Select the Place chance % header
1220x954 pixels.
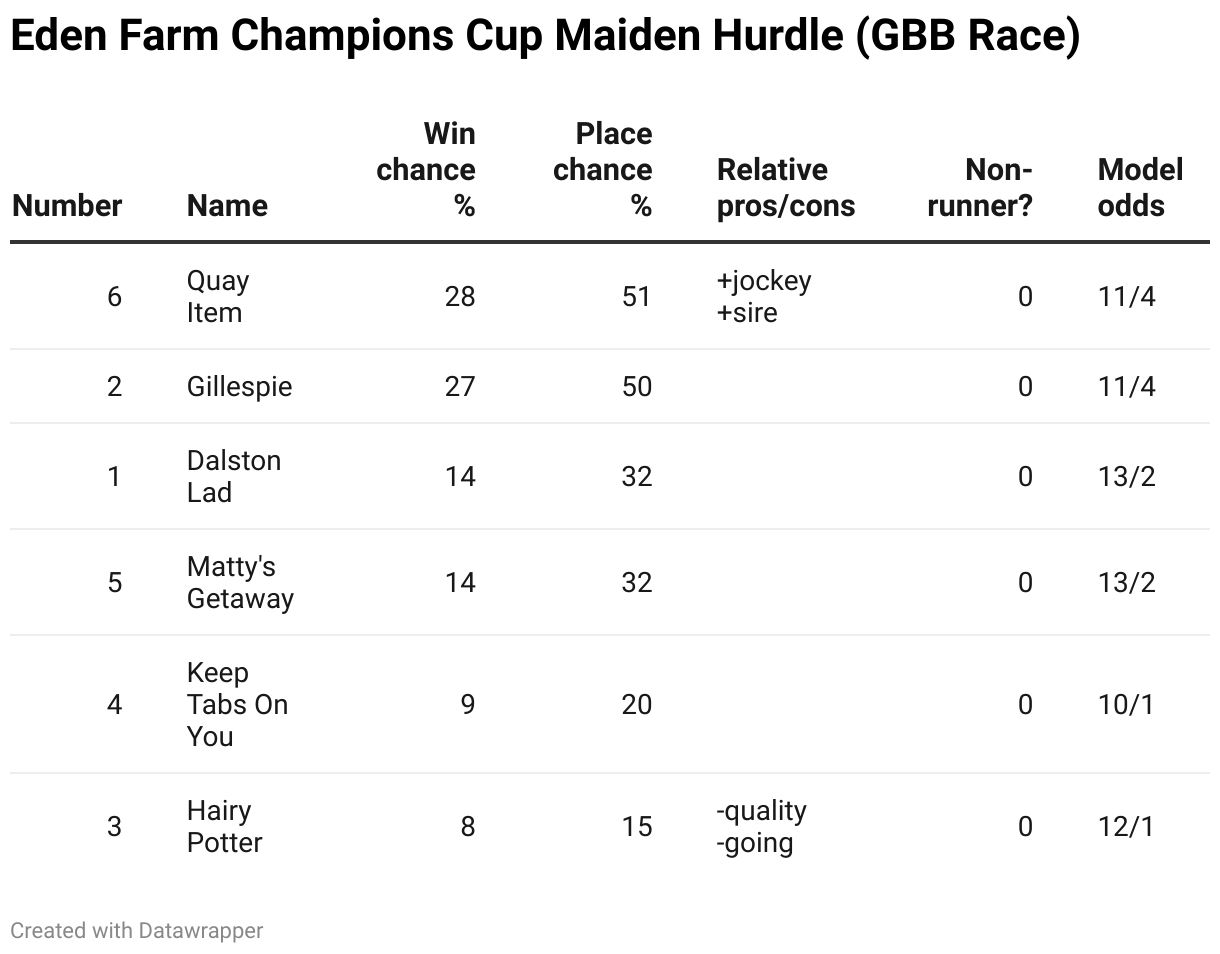point(602,170)
